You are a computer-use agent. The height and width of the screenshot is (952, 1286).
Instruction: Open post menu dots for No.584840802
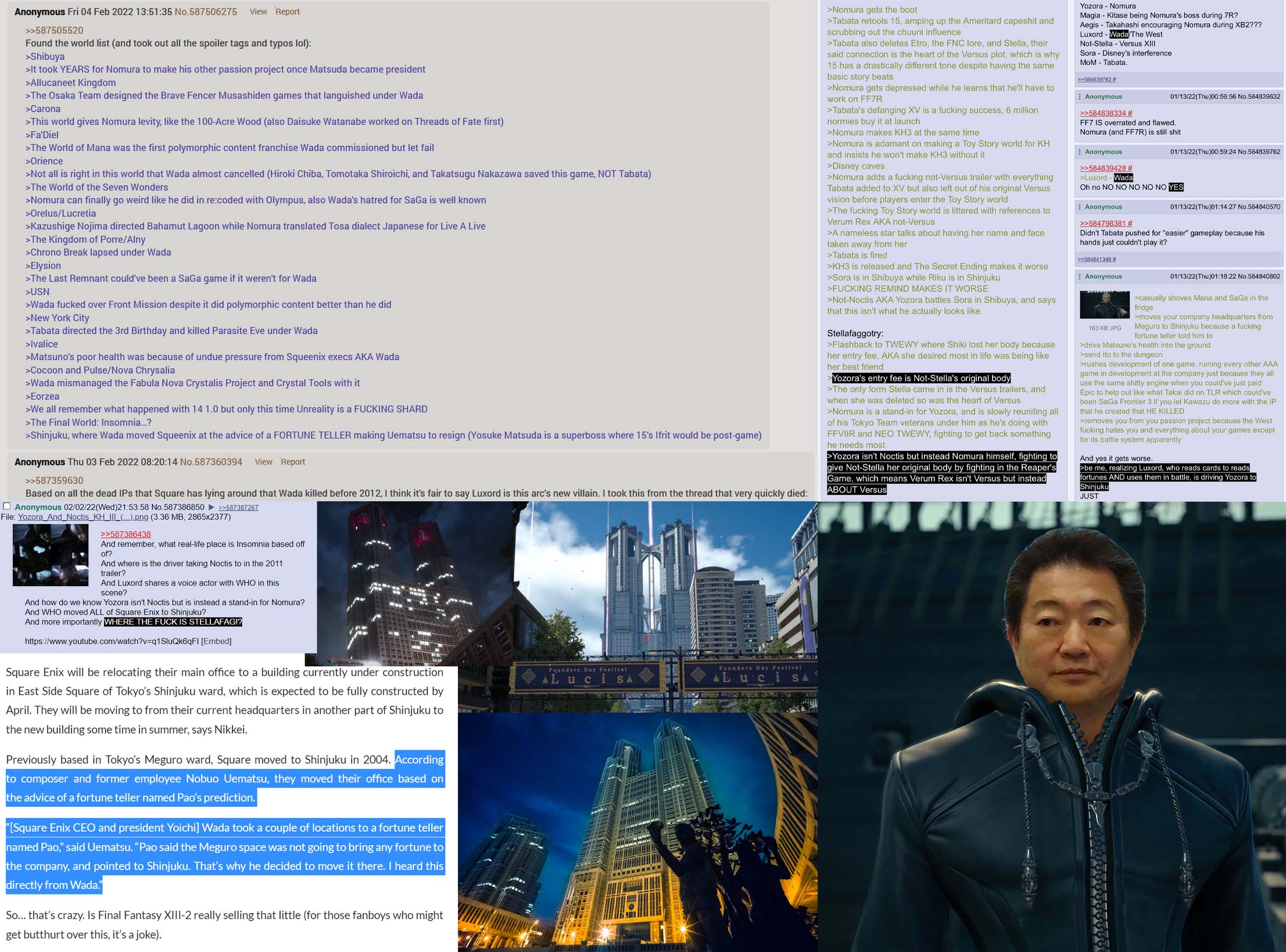point(1080,276)
